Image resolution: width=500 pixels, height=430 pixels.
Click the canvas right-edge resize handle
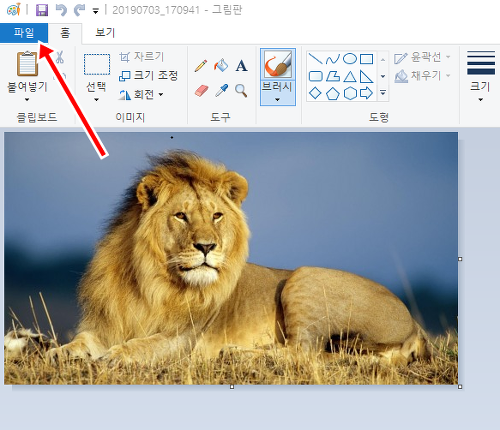click(x=460, y=259)
